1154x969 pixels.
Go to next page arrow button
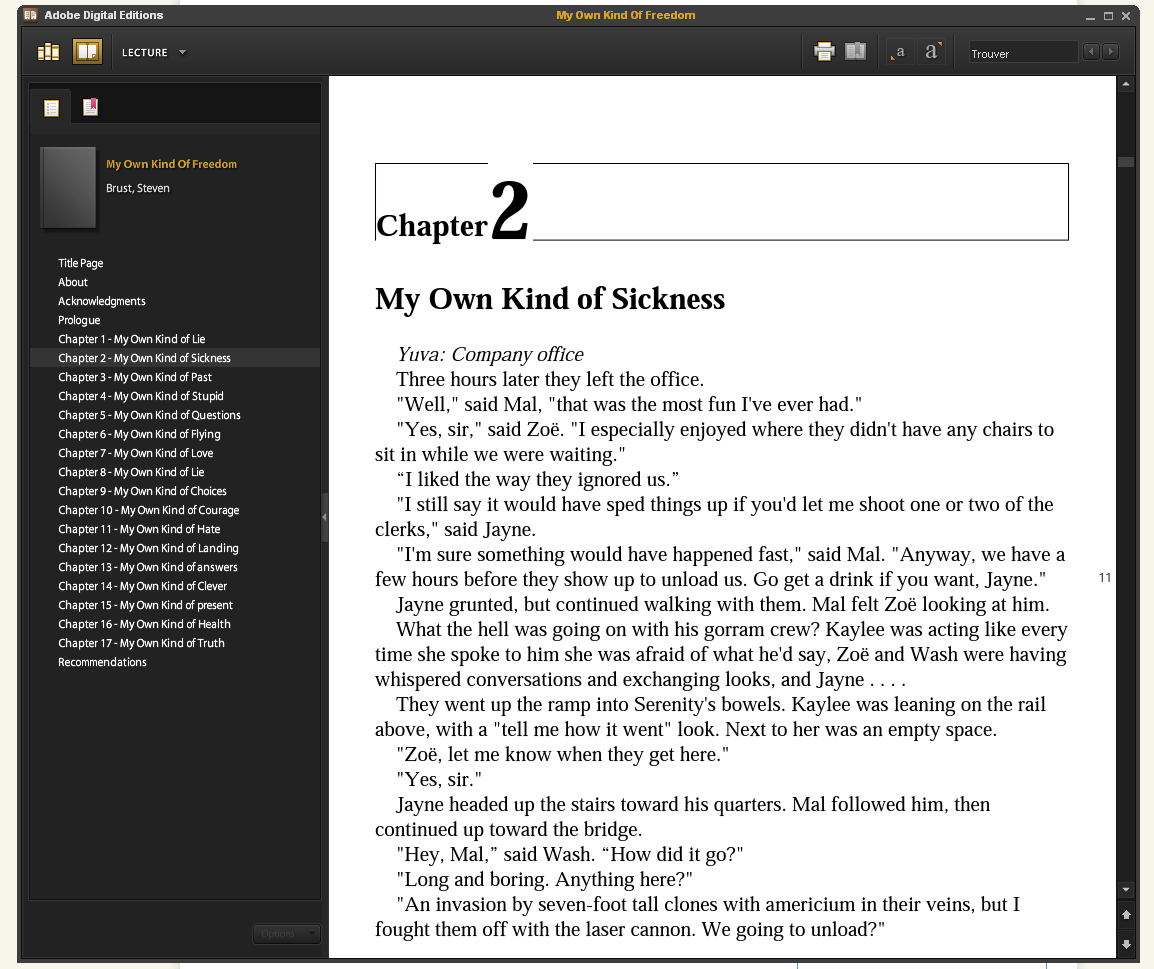pyautogui.click(x=1126, y=944)
